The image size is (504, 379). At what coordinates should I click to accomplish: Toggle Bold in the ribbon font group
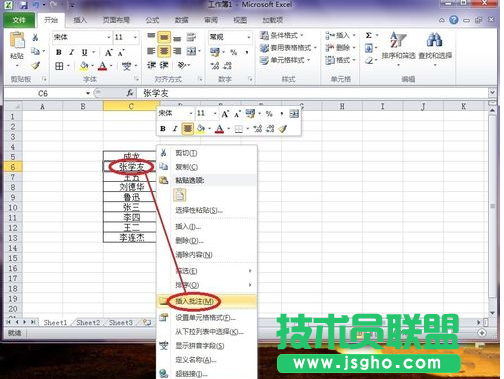point(59,52)
